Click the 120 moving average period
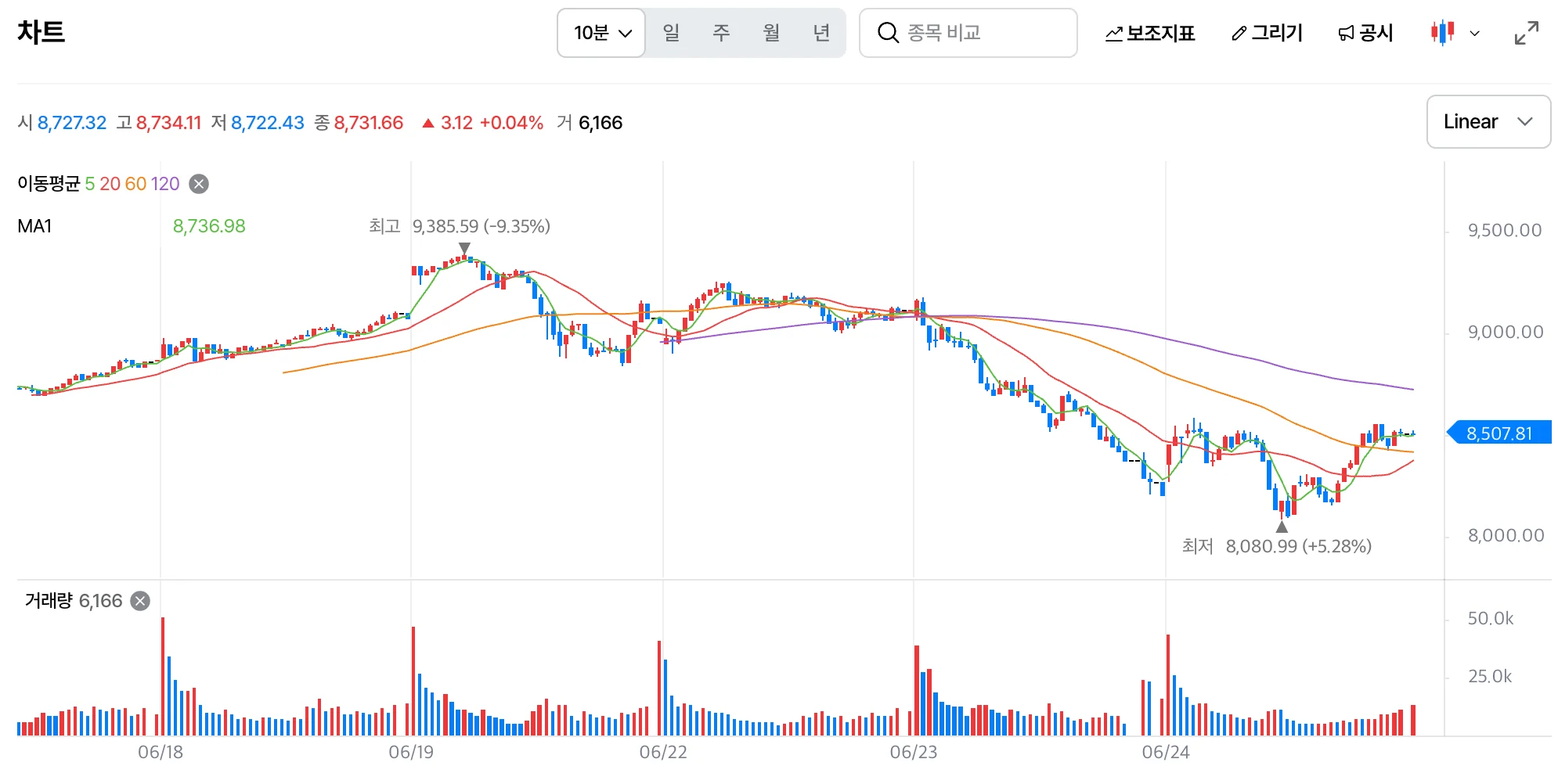Screen dimensions: 1558x784 point(165,184)
